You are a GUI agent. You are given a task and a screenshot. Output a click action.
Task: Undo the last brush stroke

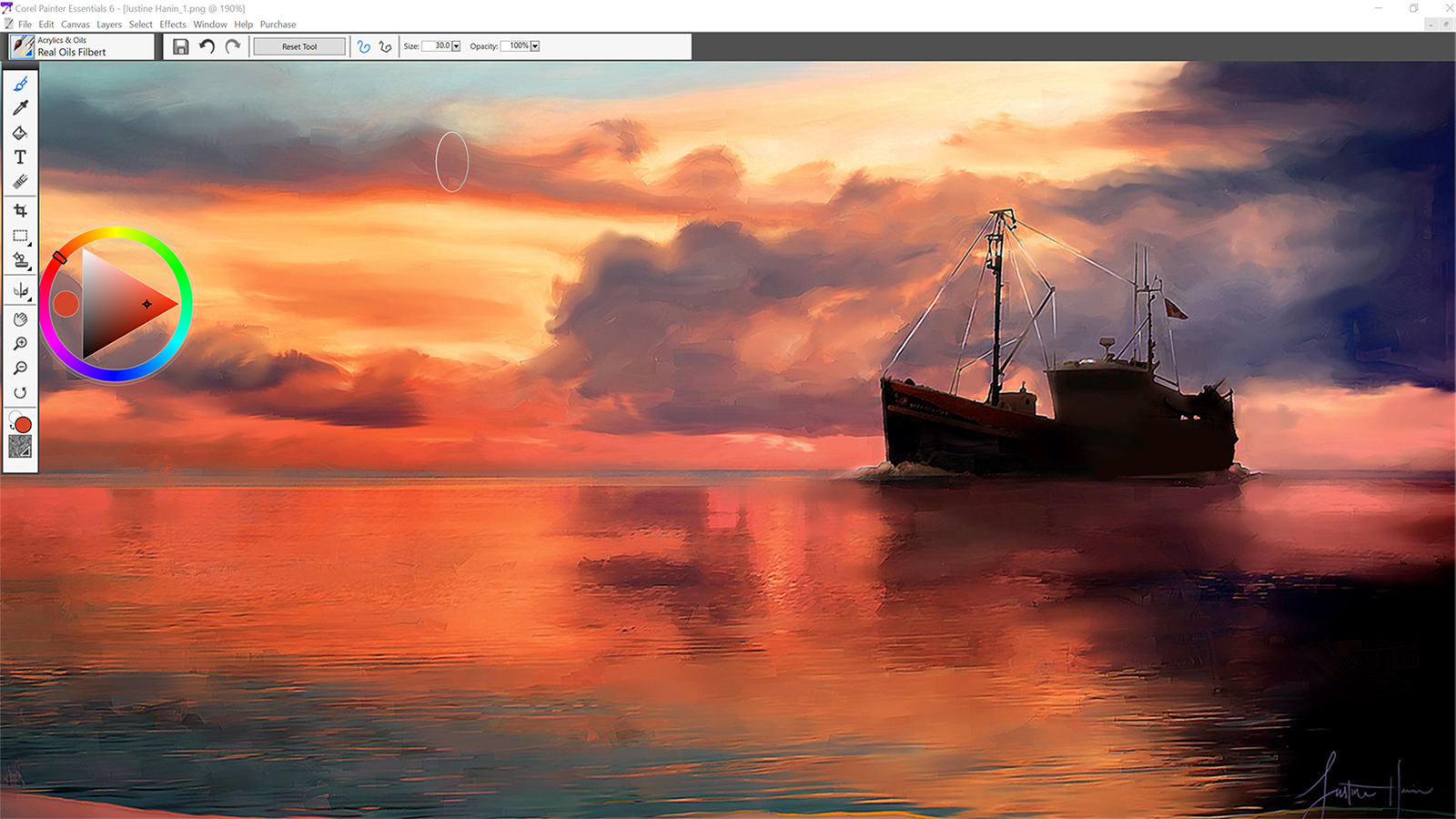pyautogui.click(x=207, y=46)
